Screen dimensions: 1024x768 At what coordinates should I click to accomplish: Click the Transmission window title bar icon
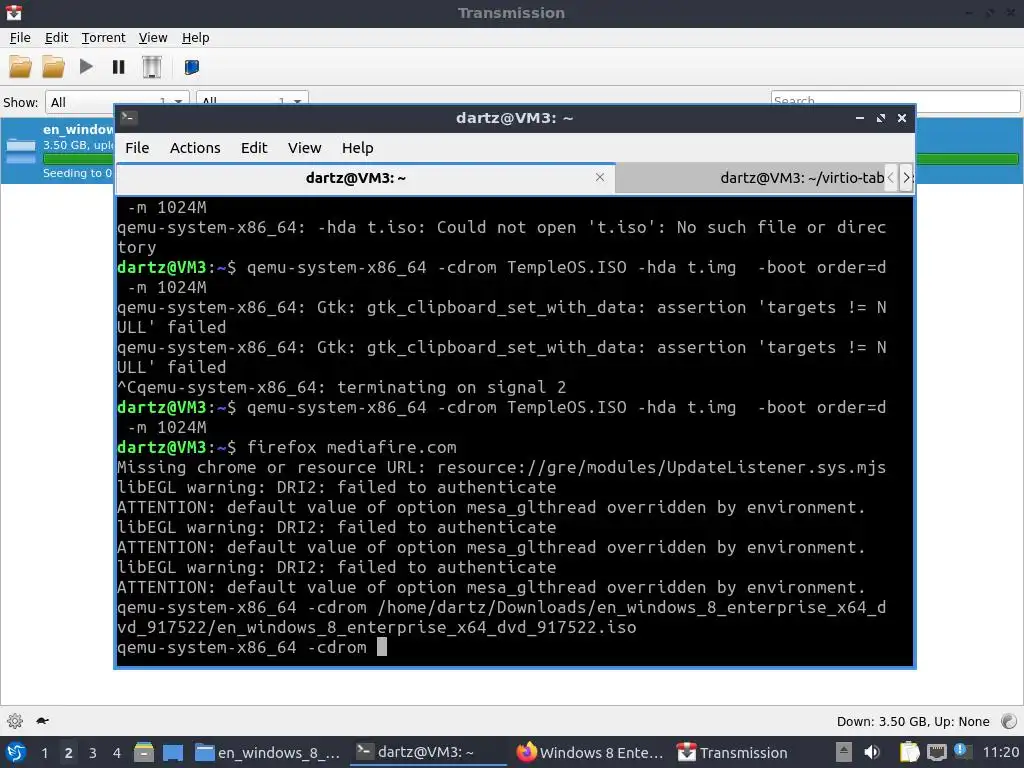(14, 12)
